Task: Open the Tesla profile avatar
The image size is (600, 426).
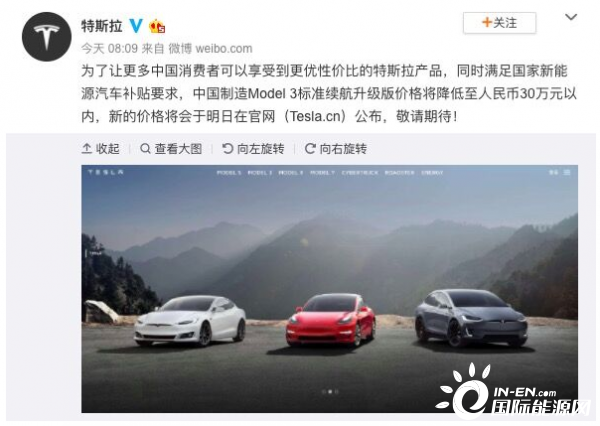Action: pos(47,37)
